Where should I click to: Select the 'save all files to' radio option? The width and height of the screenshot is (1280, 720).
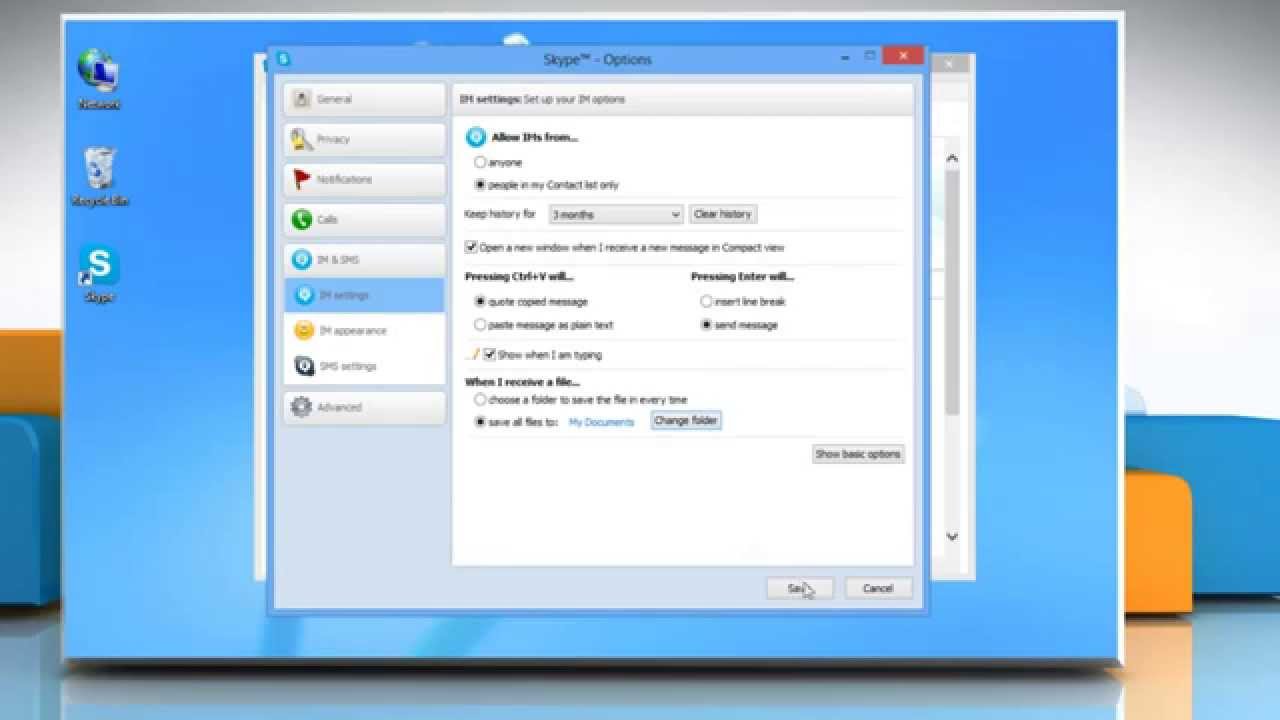tap(480, 422)
